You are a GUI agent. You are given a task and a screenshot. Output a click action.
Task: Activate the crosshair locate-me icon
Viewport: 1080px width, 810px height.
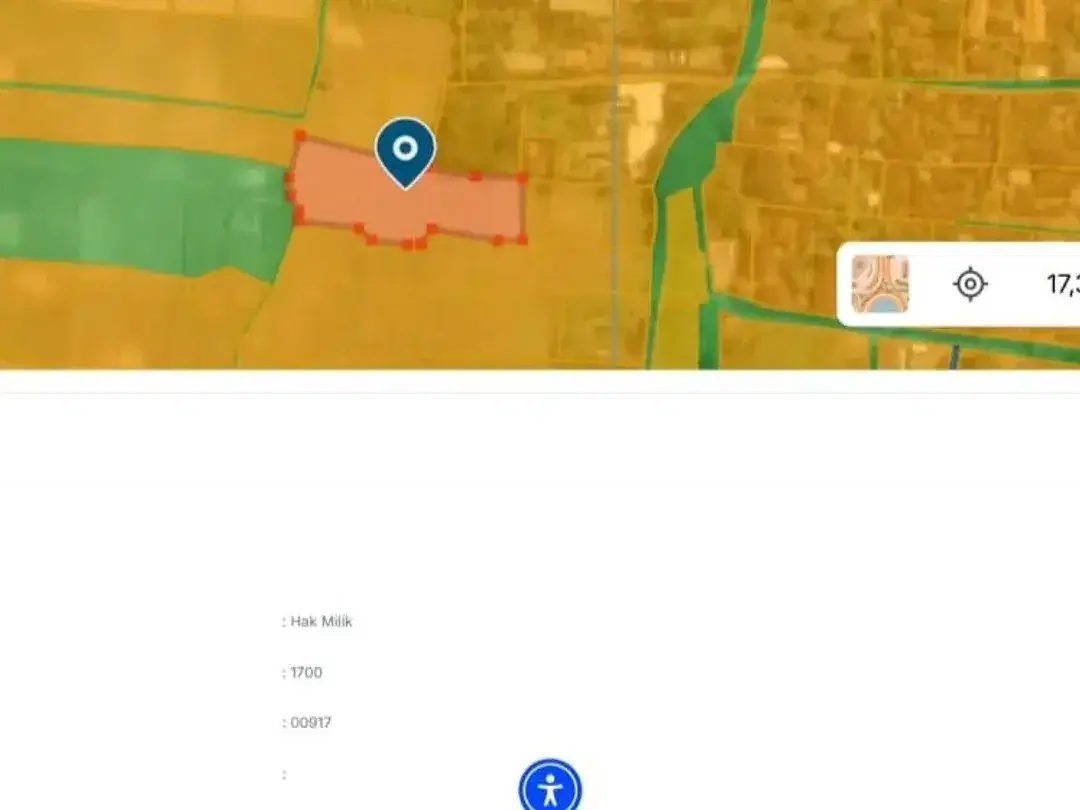click(970, 284)
